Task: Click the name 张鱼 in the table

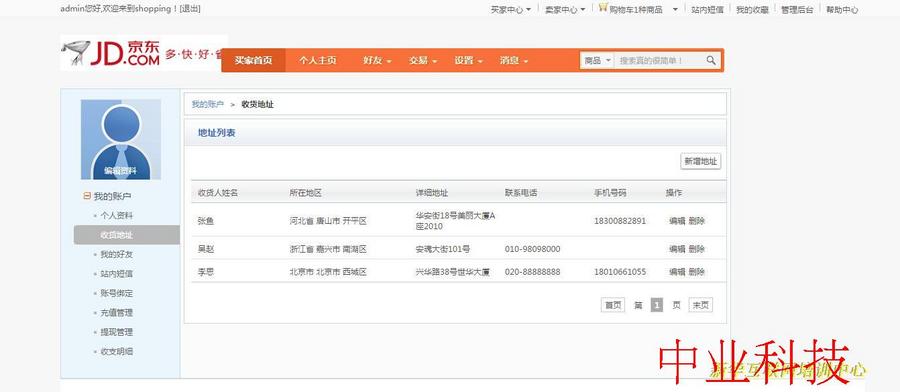Action: click(205, 221)
